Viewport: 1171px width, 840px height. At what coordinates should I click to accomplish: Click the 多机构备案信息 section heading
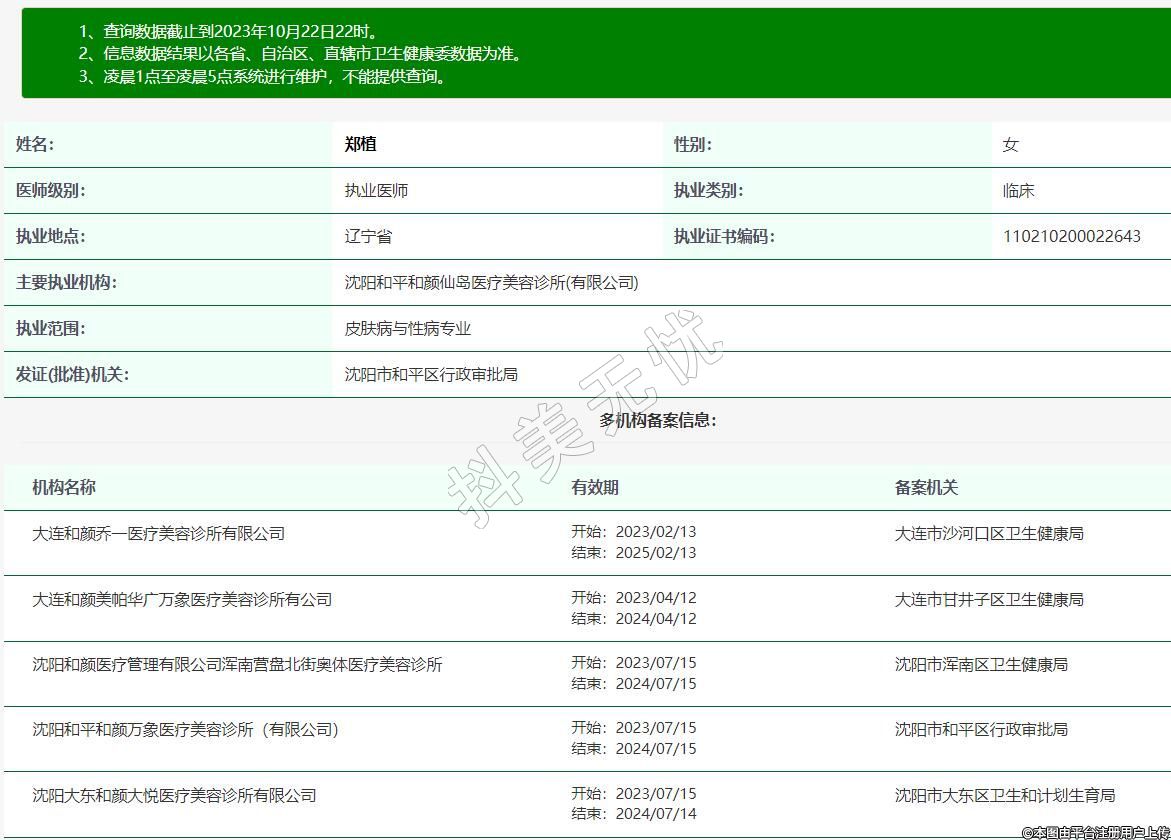(x=657, y=420)
